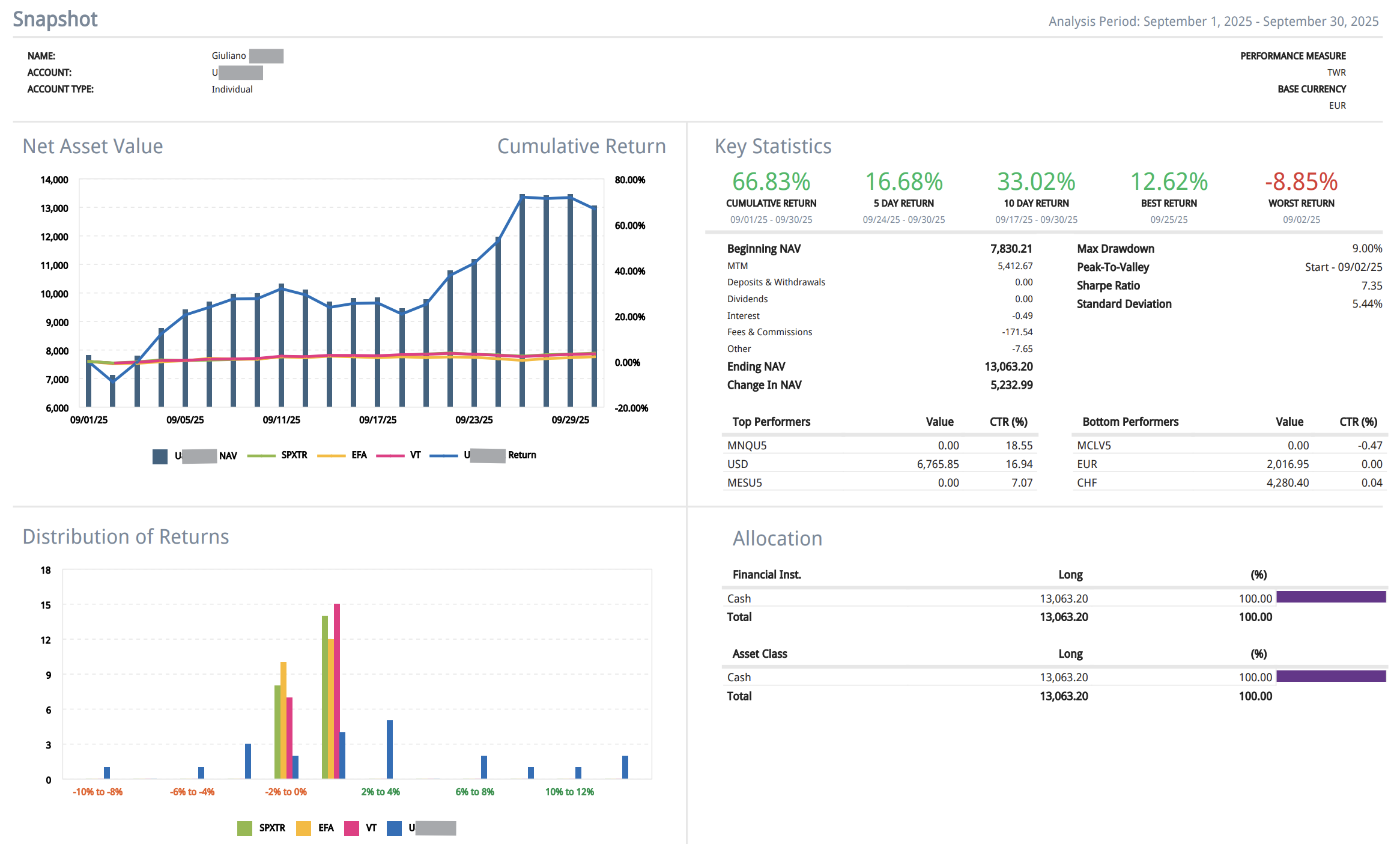
Task: Click the NAV legend dark blue swatch
Action: click(x=160, y=456)
